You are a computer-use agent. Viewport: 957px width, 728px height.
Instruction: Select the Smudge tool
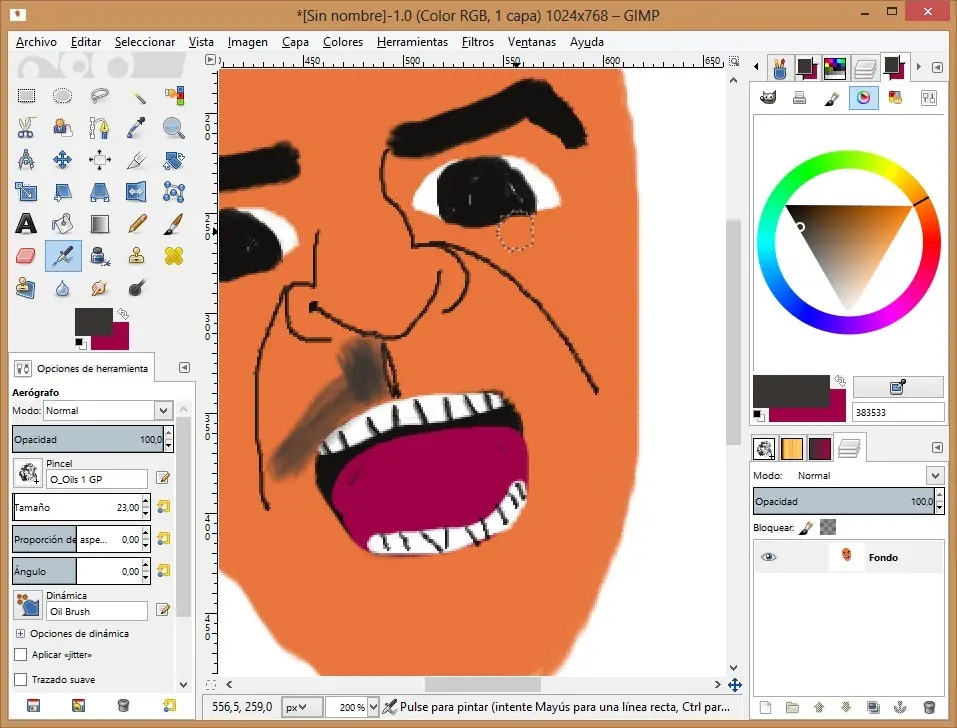(100, 288)
